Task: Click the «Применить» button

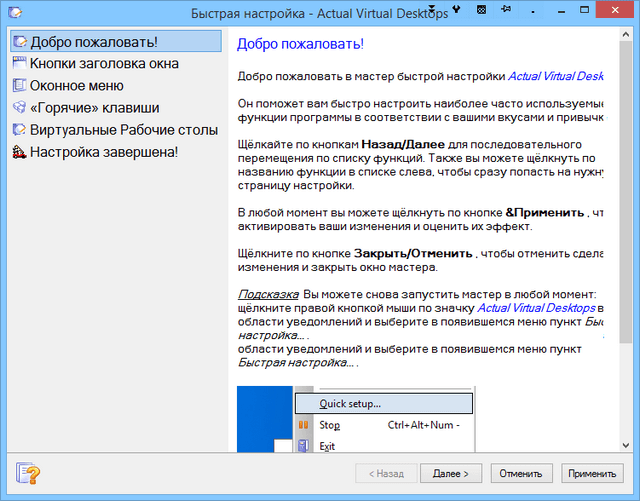Action: [x=592, y=473]
